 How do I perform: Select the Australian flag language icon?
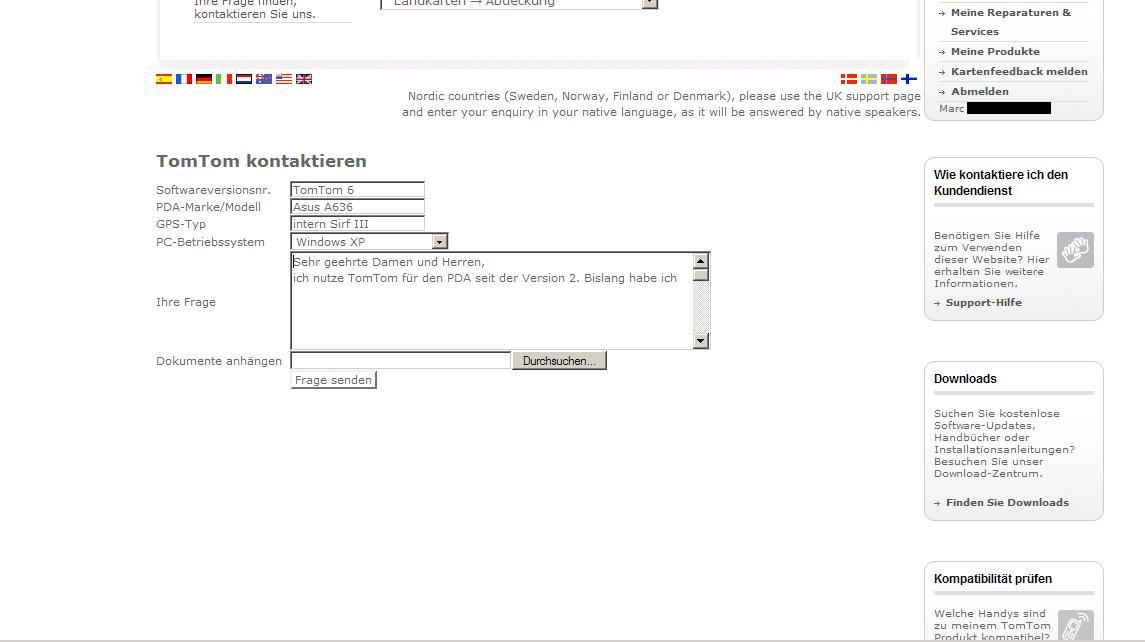point(264,79)
